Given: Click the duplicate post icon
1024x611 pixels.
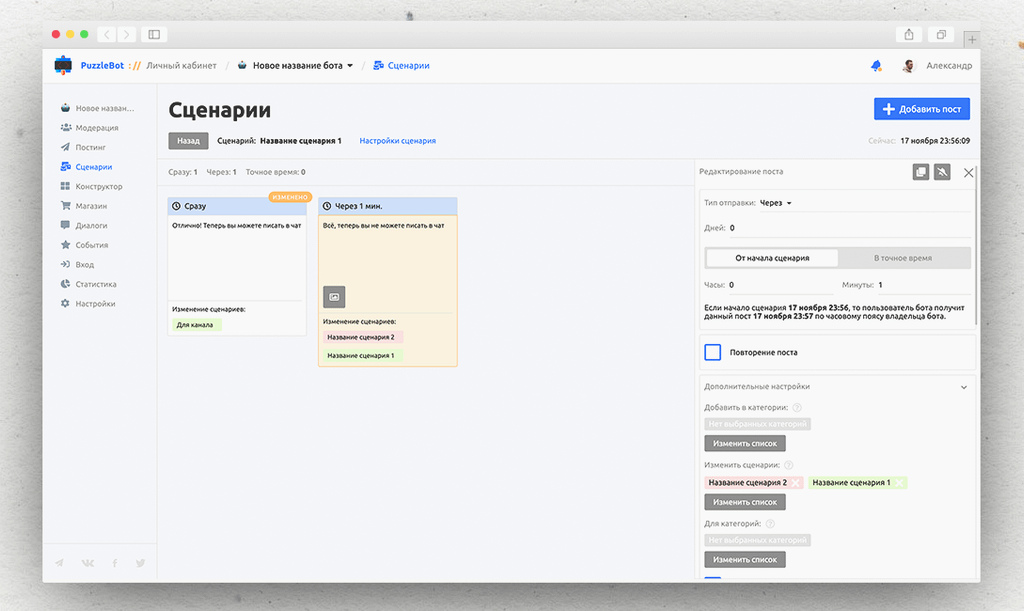Looking at the screenshot, I should pyautogui.click(x=921, y=172).
